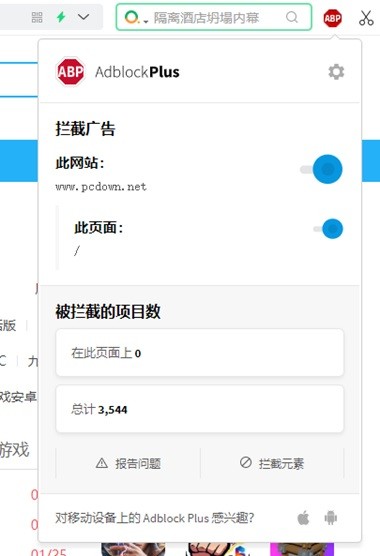The width and height of the screenshot is (380, 556).
Task: Toggle ad blocking for this website
Action: click(x=322, y=169)
